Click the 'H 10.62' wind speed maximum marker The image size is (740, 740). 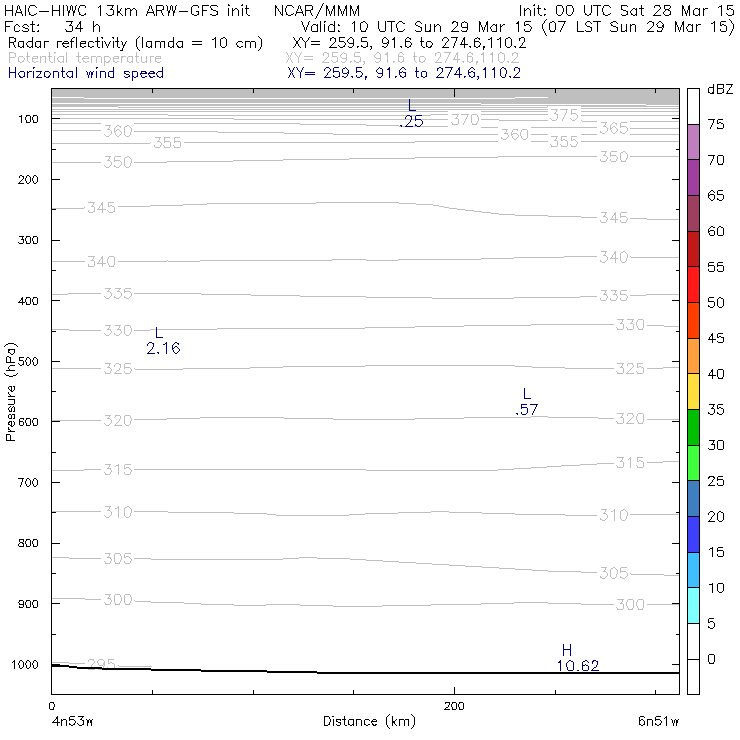(x=577, y=658)
